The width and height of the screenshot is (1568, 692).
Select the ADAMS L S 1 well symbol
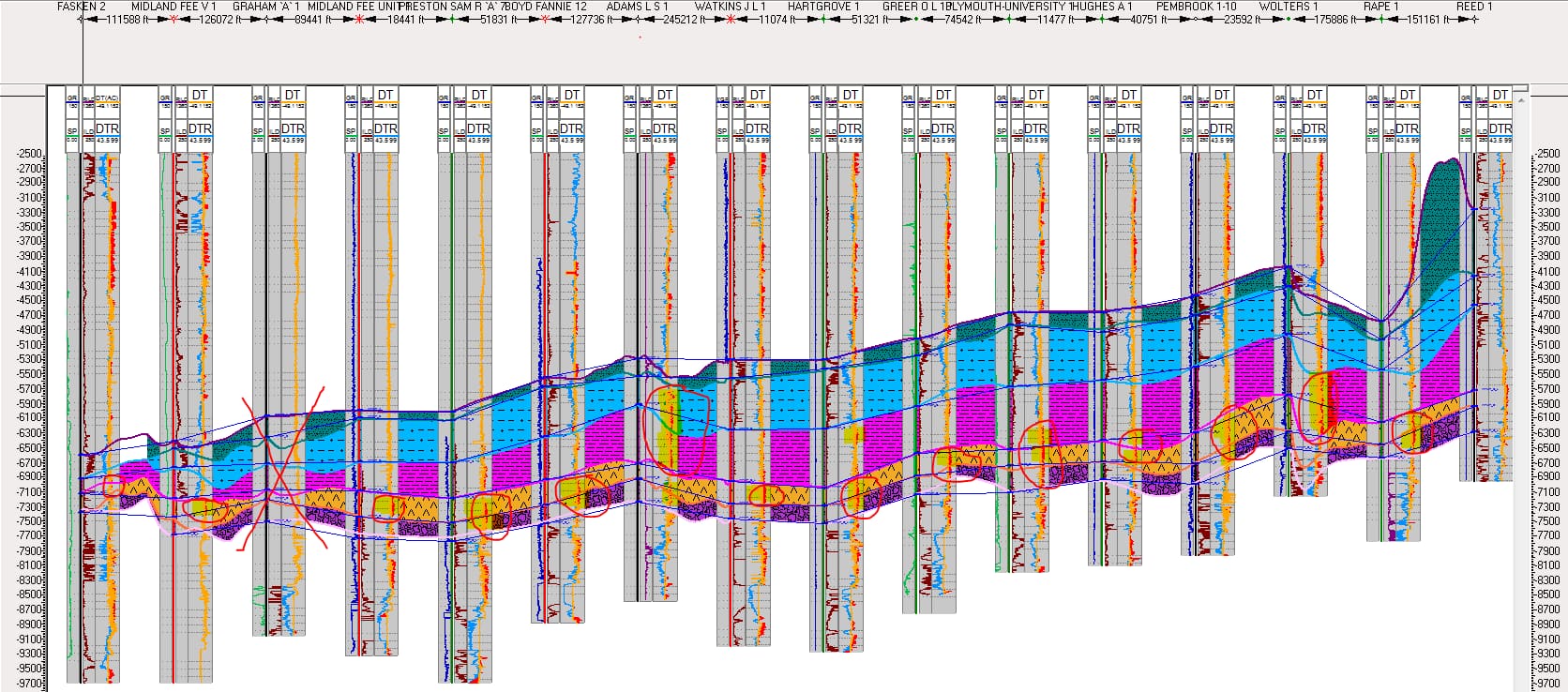(x=638, y=19)
